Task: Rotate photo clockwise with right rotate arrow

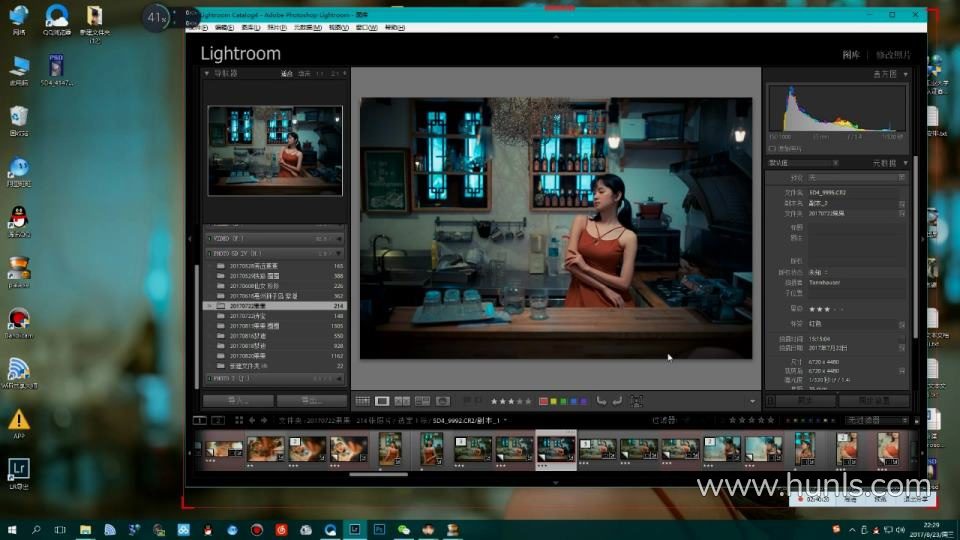Action: tap(617, 400)
